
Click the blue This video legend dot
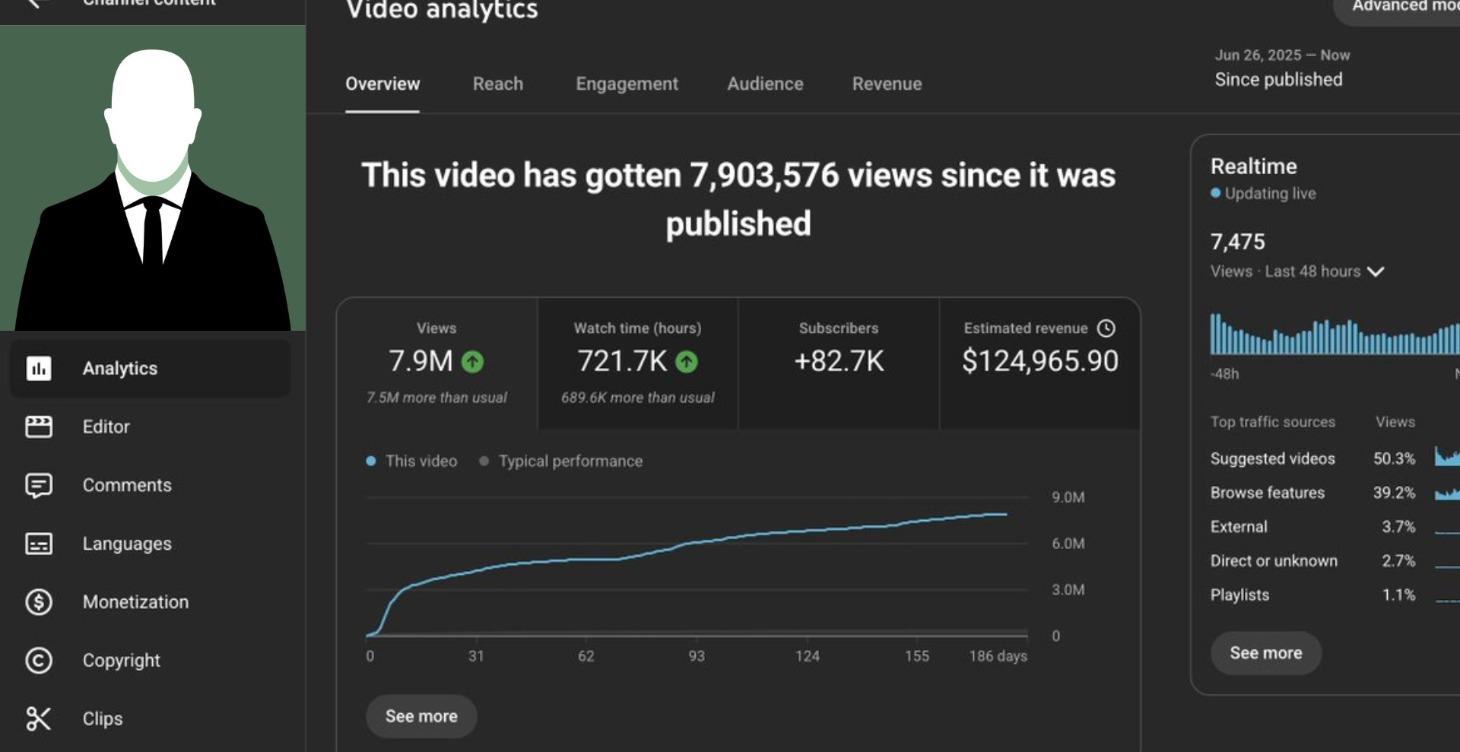tap(371, 461)
